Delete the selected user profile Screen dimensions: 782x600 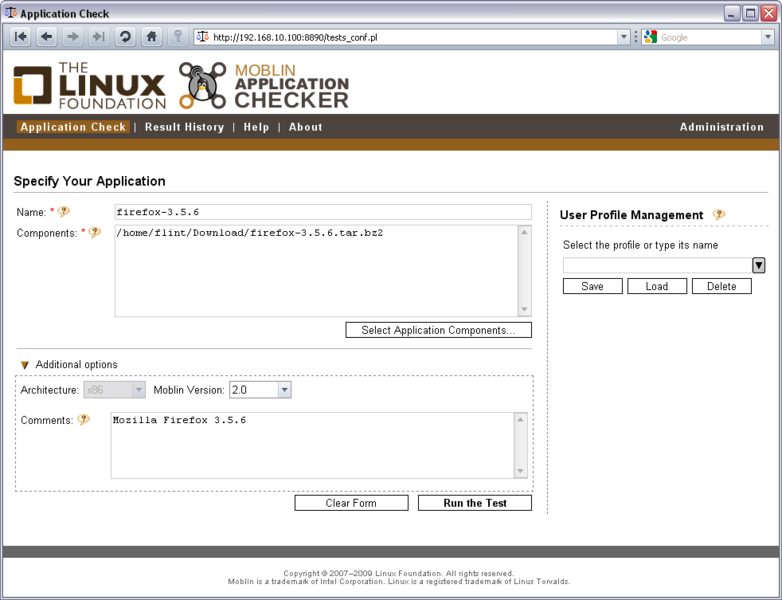pyautogui.click(x=722, y=286)
